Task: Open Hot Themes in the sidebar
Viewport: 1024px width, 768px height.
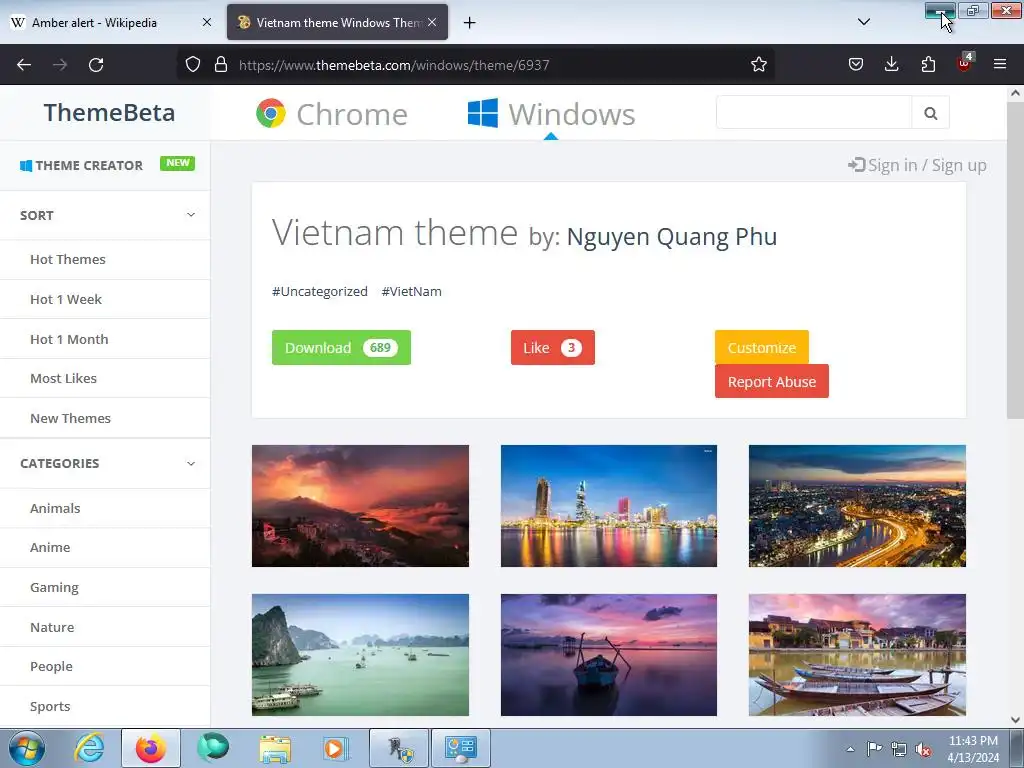Action: 68,259
